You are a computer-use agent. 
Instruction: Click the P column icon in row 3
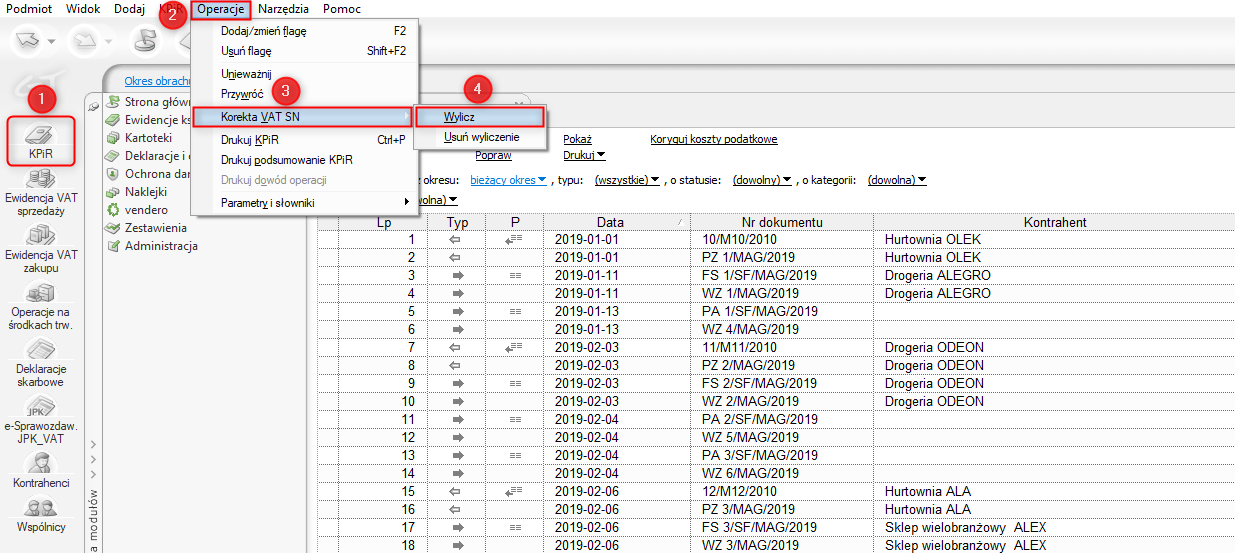(515, 276)
